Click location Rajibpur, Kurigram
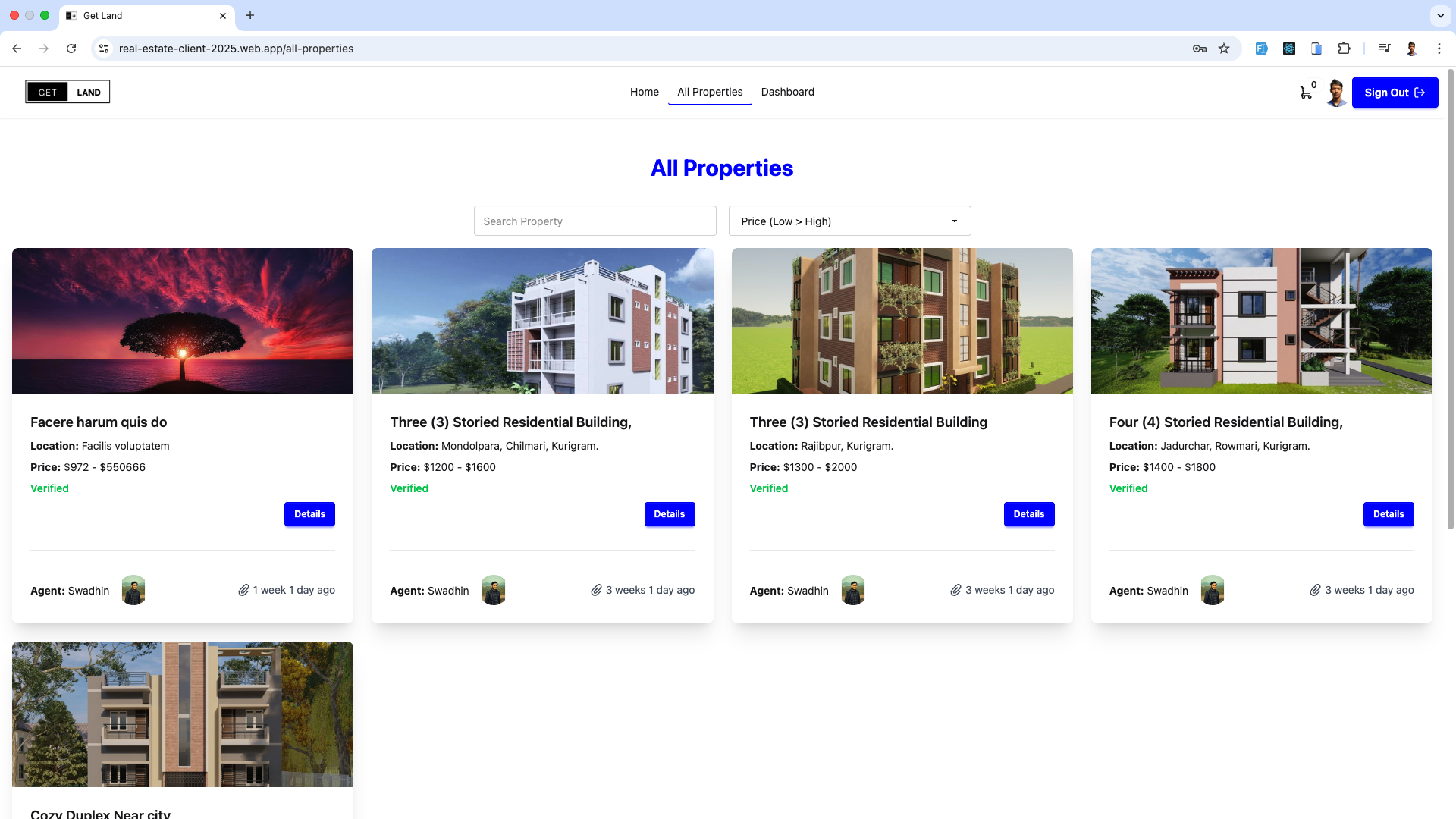The image size is (1456, 819). (847, 446)
